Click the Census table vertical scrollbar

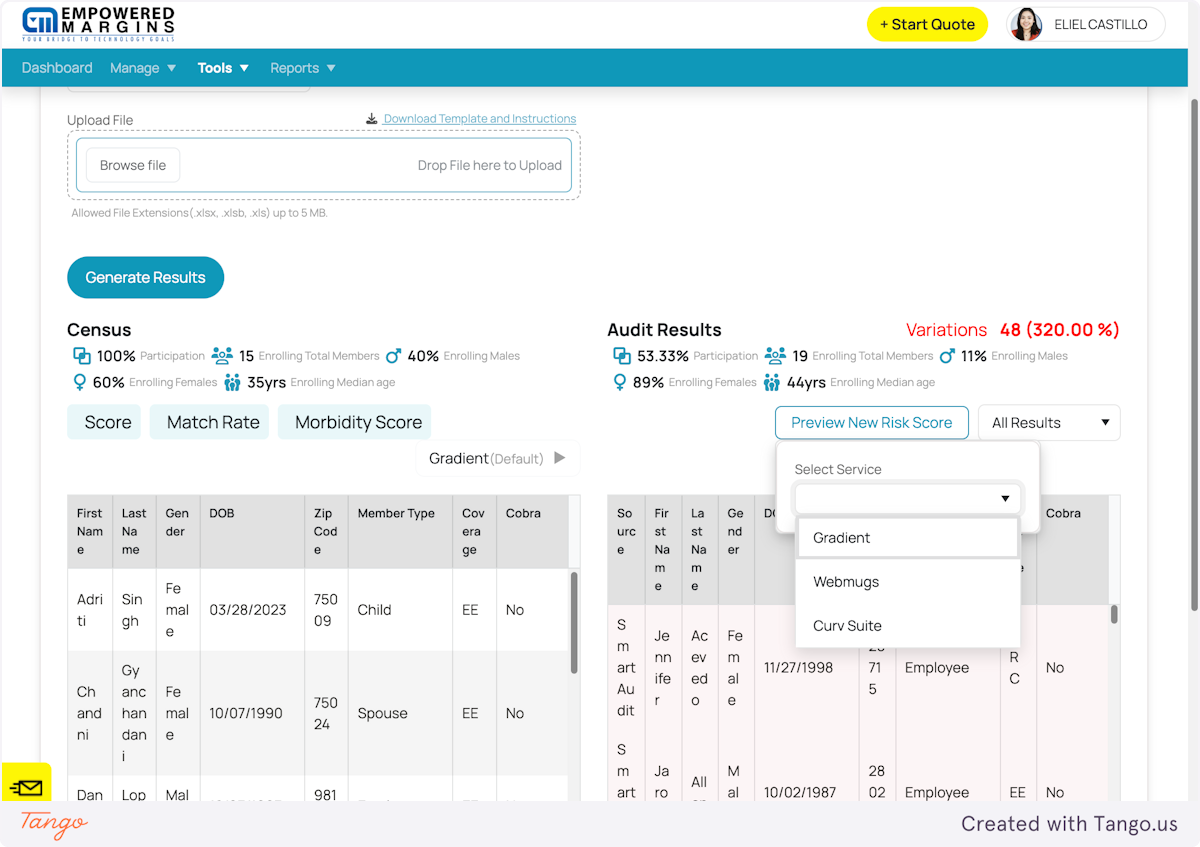pyautogui.click(x=574, y=622)
